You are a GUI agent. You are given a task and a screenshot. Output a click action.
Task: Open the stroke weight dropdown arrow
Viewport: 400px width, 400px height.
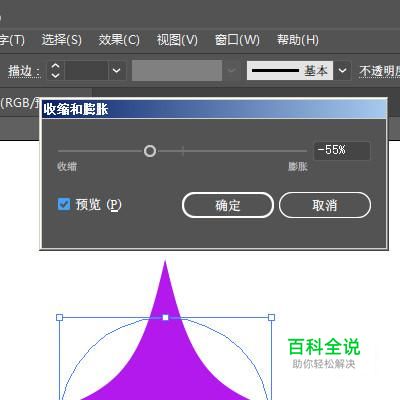coord(117,71)
